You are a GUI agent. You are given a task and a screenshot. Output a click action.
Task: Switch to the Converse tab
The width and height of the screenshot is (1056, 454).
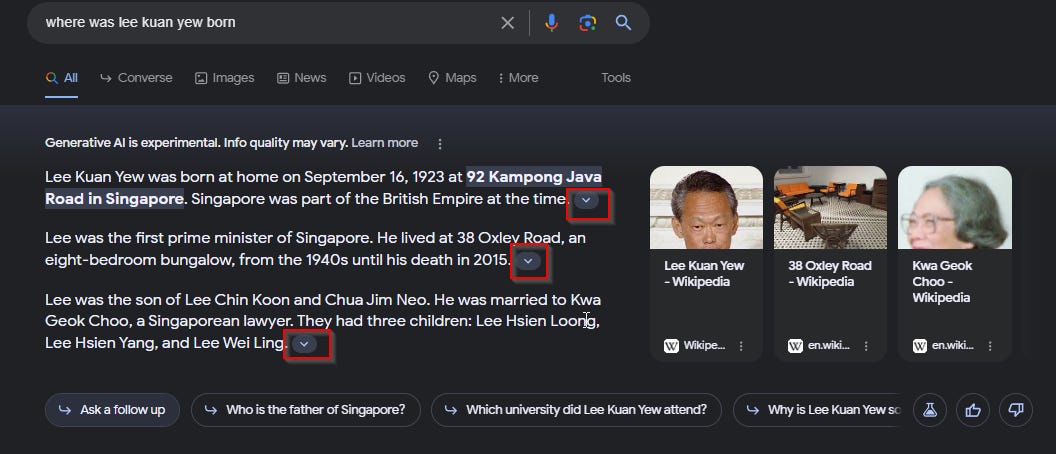(x=136, y=78)
